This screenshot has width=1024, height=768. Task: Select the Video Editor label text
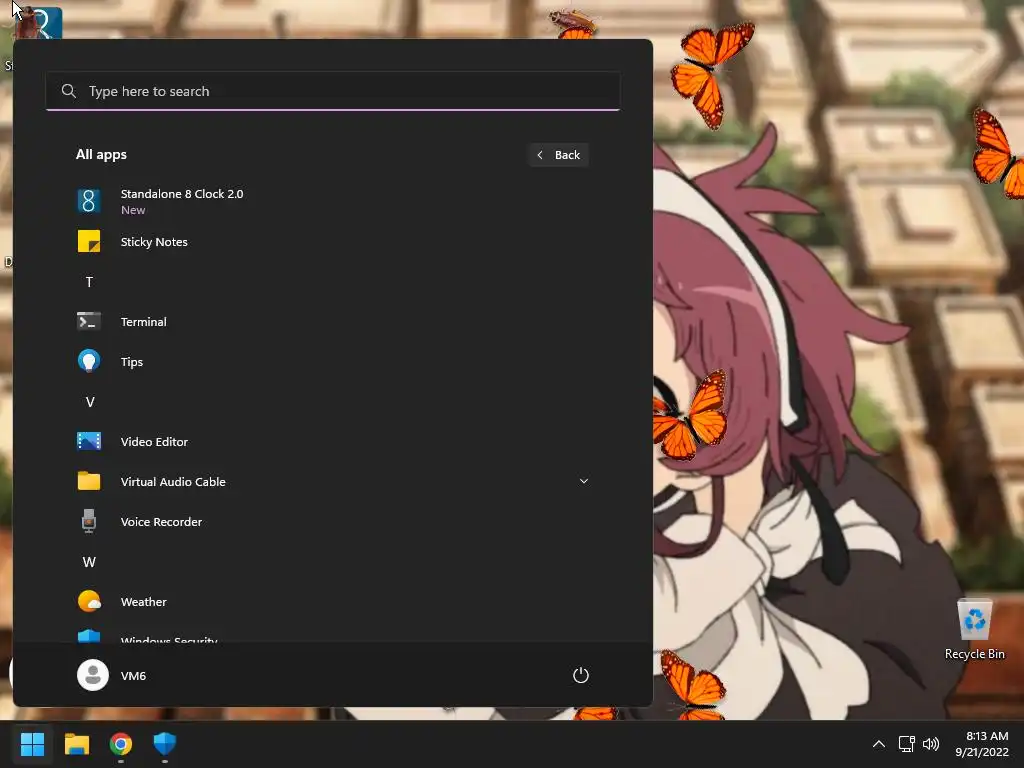pyautogui.click(x=154, y=442)
